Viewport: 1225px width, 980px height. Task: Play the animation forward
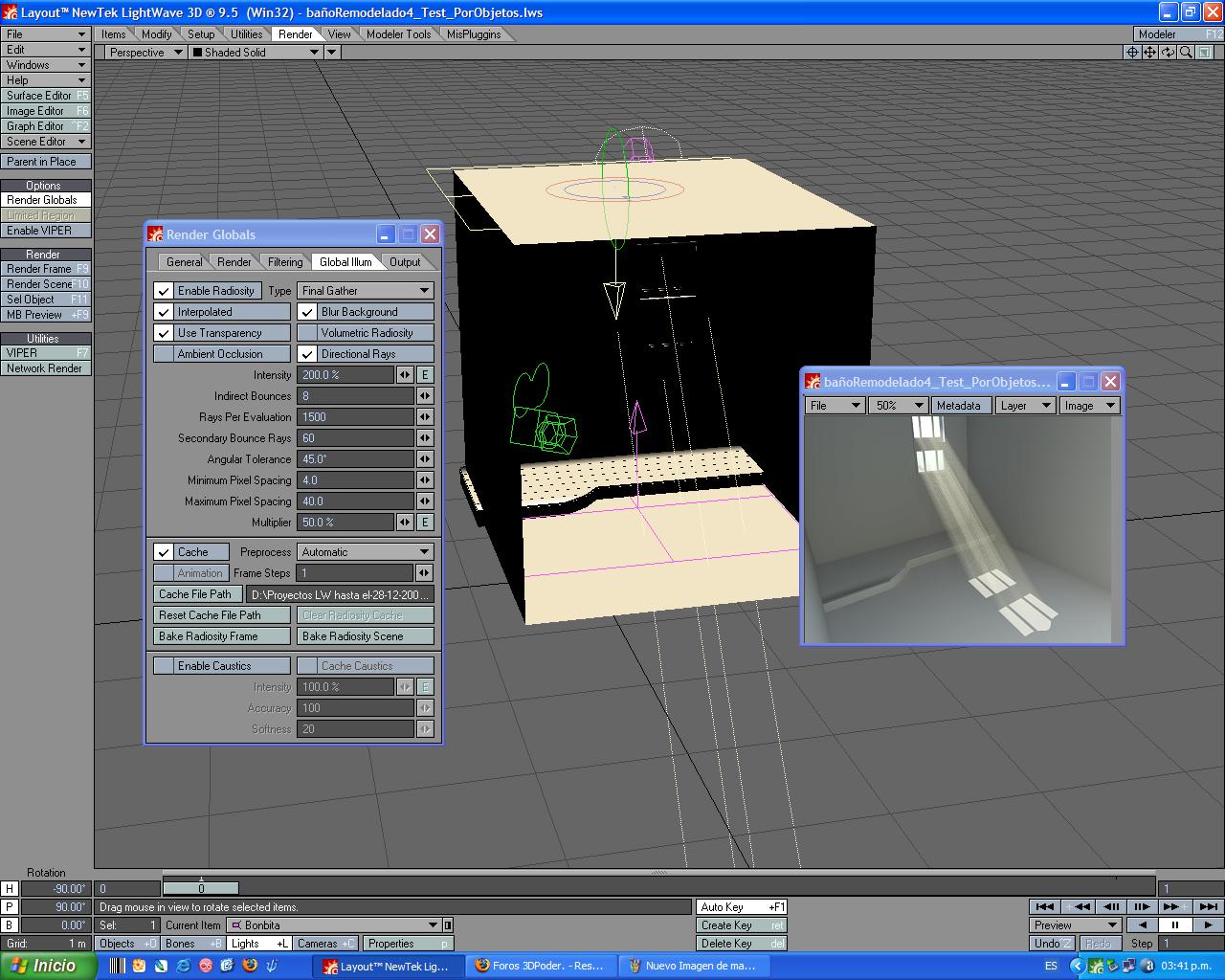click(1208, 925)
